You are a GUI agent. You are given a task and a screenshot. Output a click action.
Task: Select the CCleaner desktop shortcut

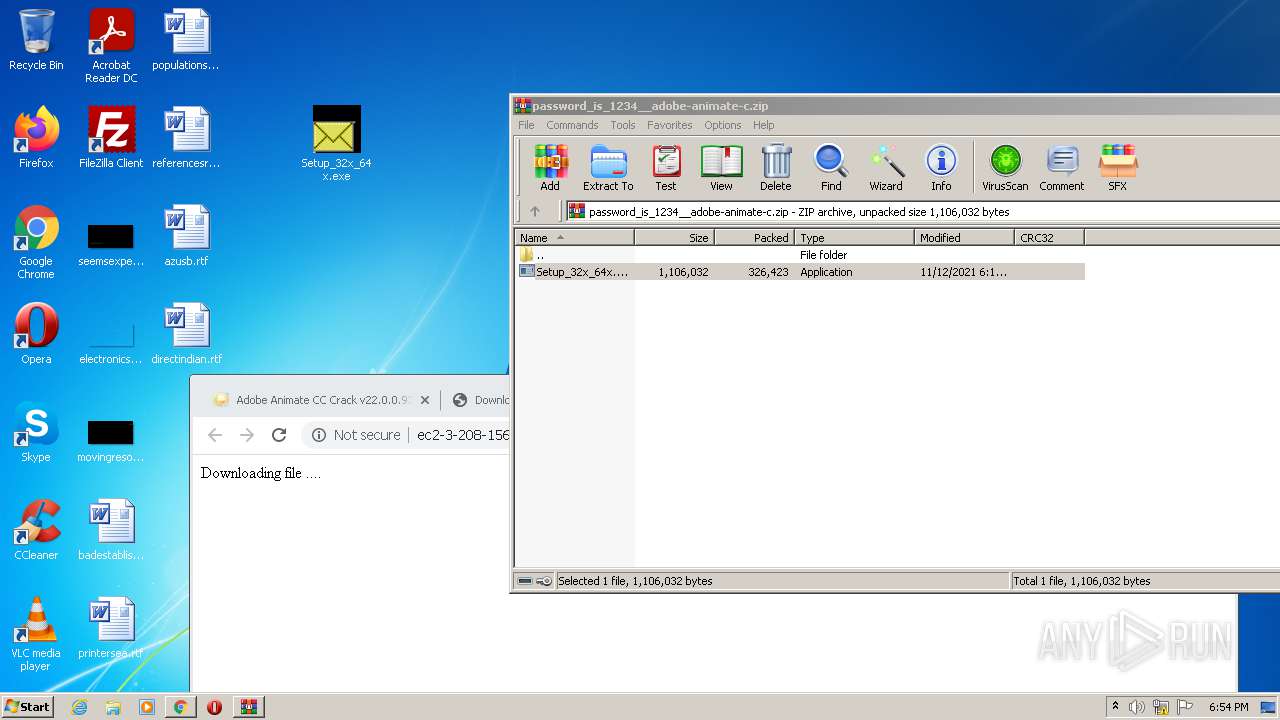[36, 530]
